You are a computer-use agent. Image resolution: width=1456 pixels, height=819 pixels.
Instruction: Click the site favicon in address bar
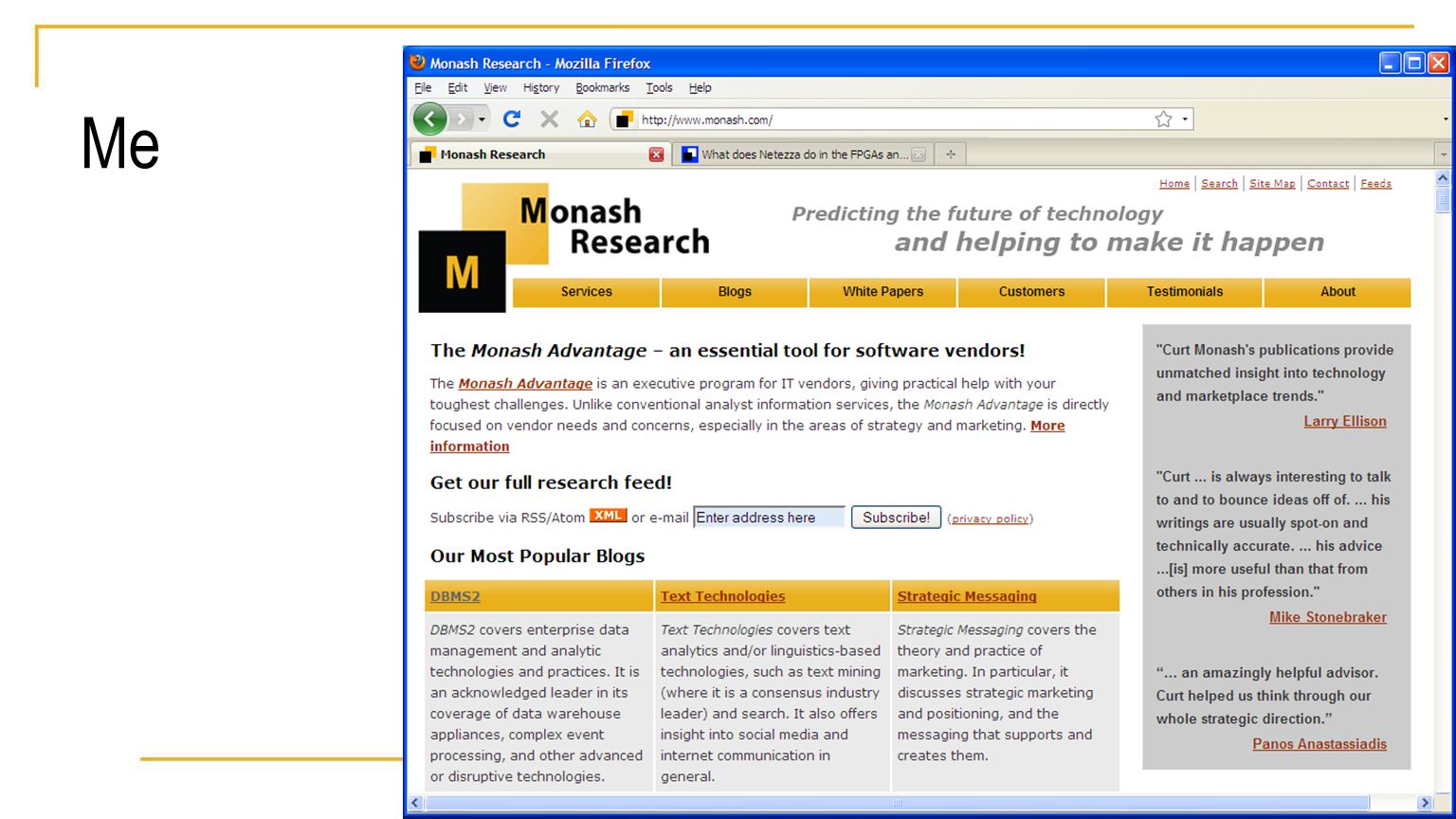[624, 119]
